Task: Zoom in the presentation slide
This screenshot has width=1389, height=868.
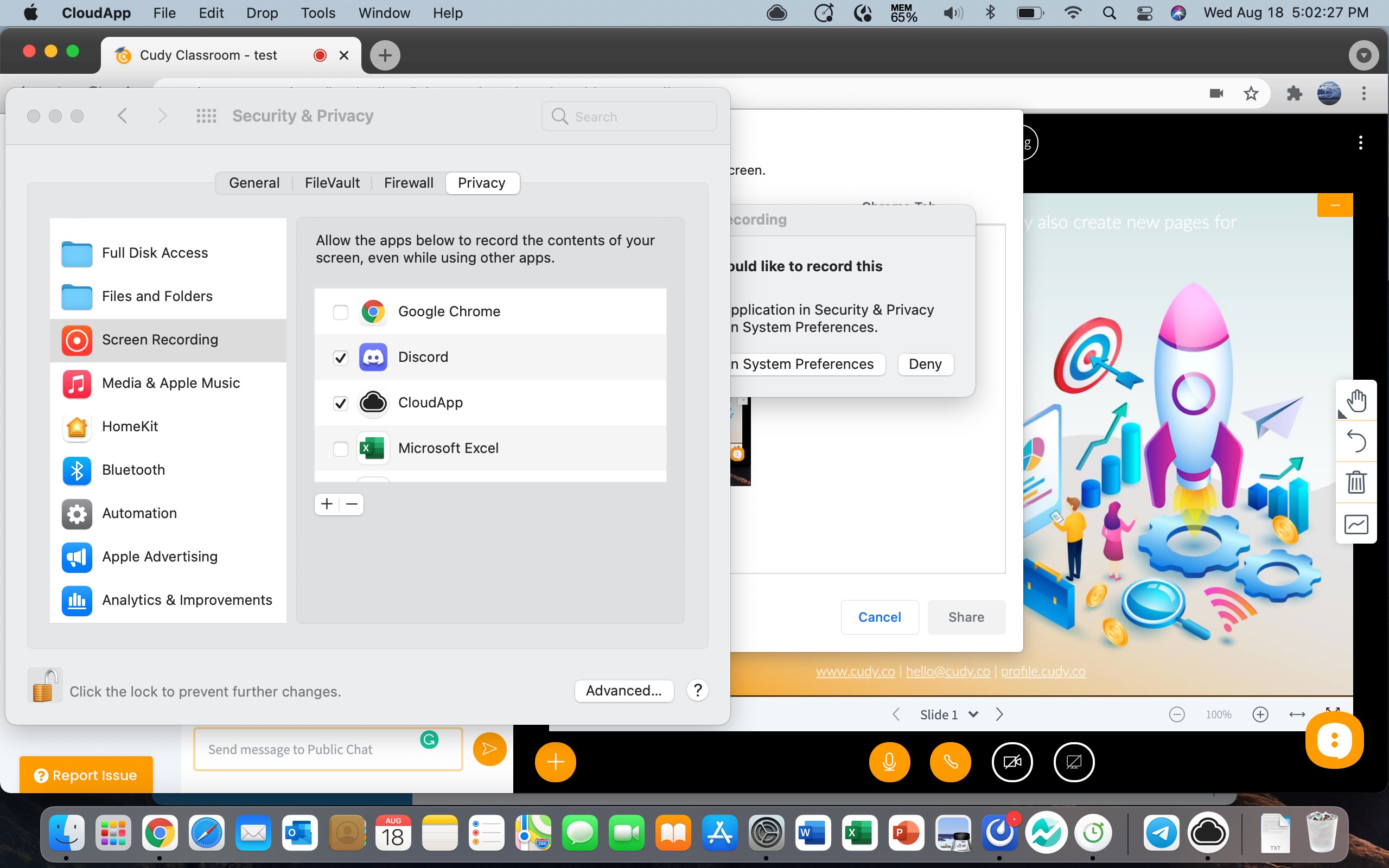Action: pos(1260,714)
